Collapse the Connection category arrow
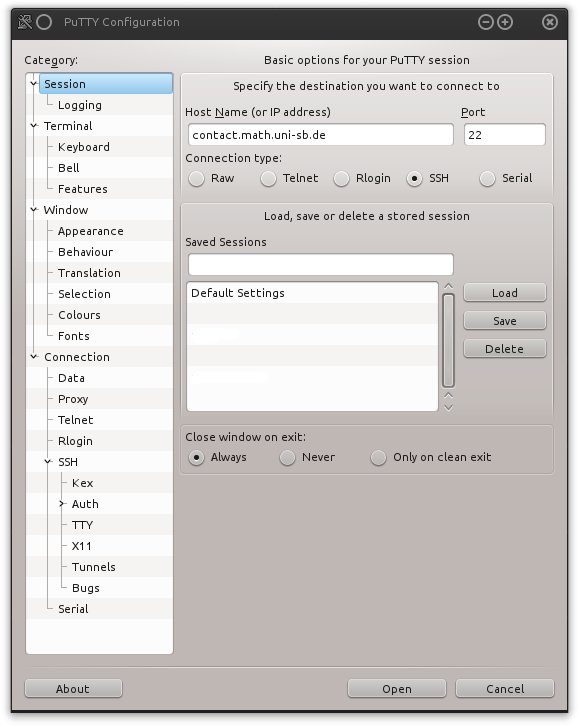 (x=34, y=357)
